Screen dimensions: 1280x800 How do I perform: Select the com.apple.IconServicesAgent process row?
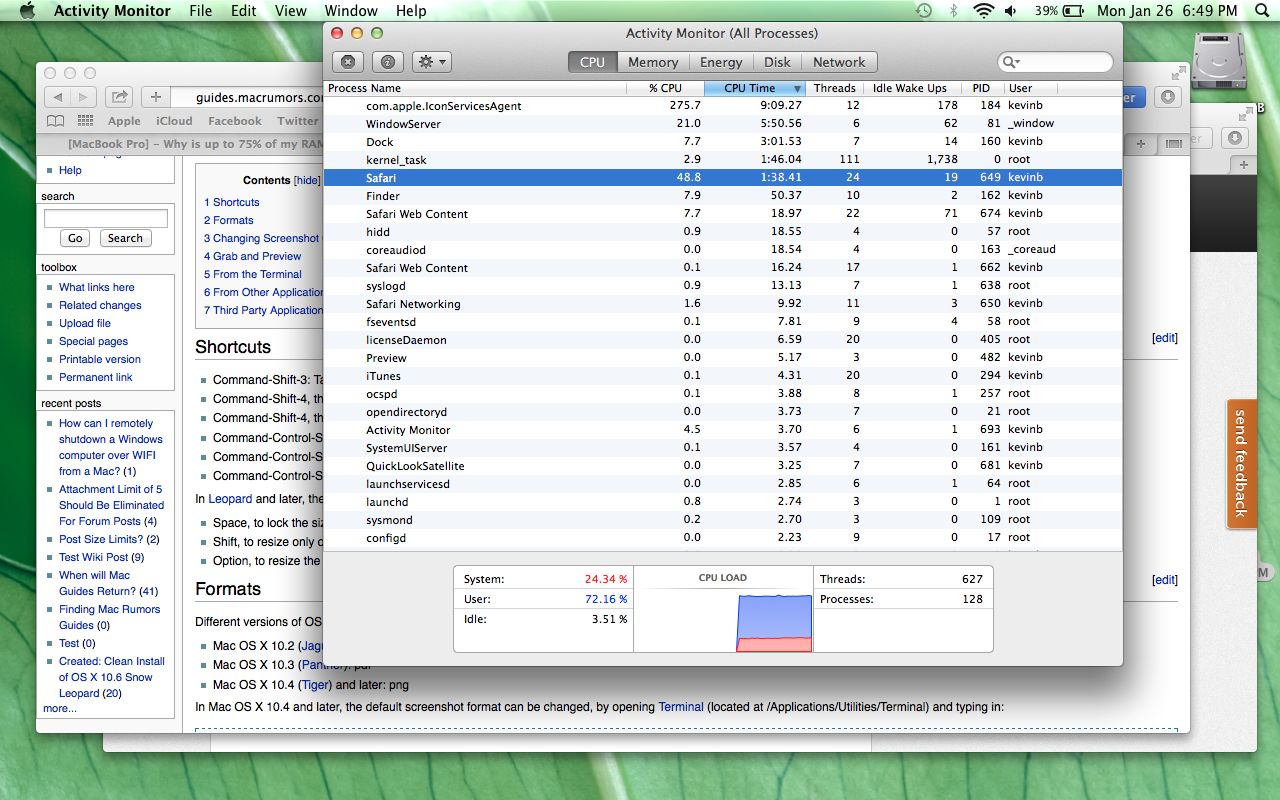point(723,105)
